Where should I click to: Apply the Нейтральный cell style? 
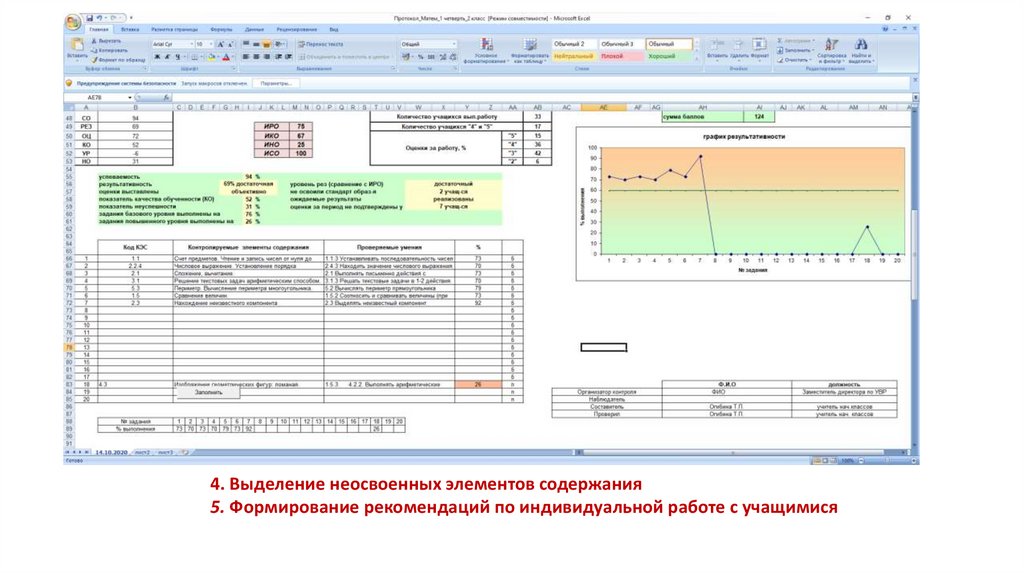point(573,56)
